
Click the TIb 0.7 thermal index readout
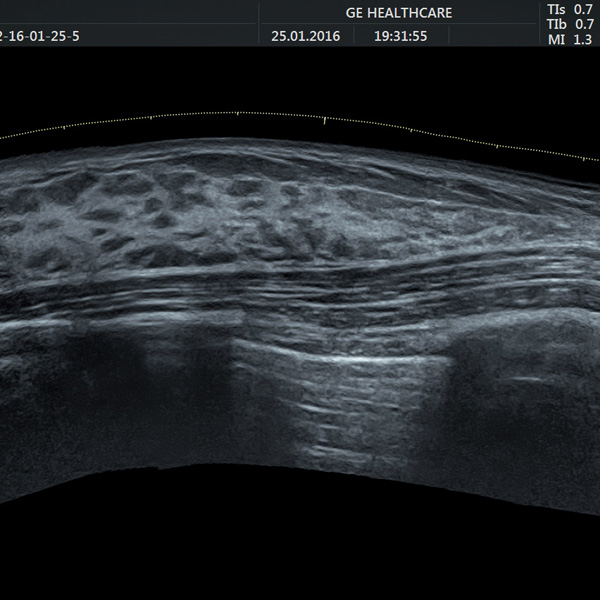click(x=570, y=24)
